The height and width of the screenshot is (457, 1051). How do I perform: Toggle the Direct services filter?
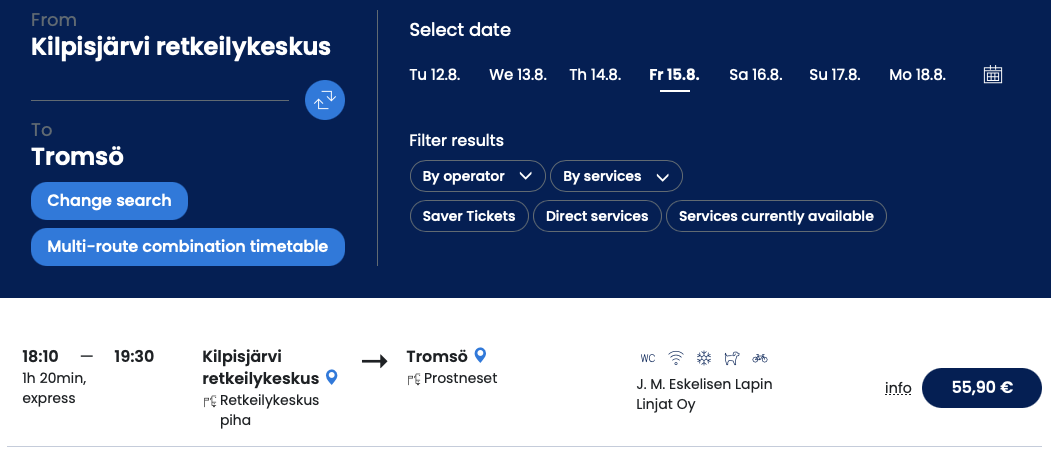click(x=597, y=216)
